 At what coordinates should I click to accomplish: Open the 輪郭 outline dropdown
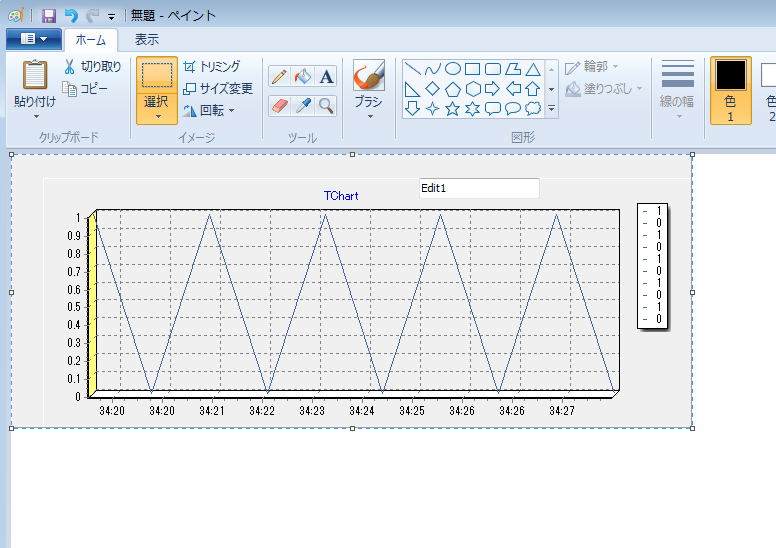591,66
